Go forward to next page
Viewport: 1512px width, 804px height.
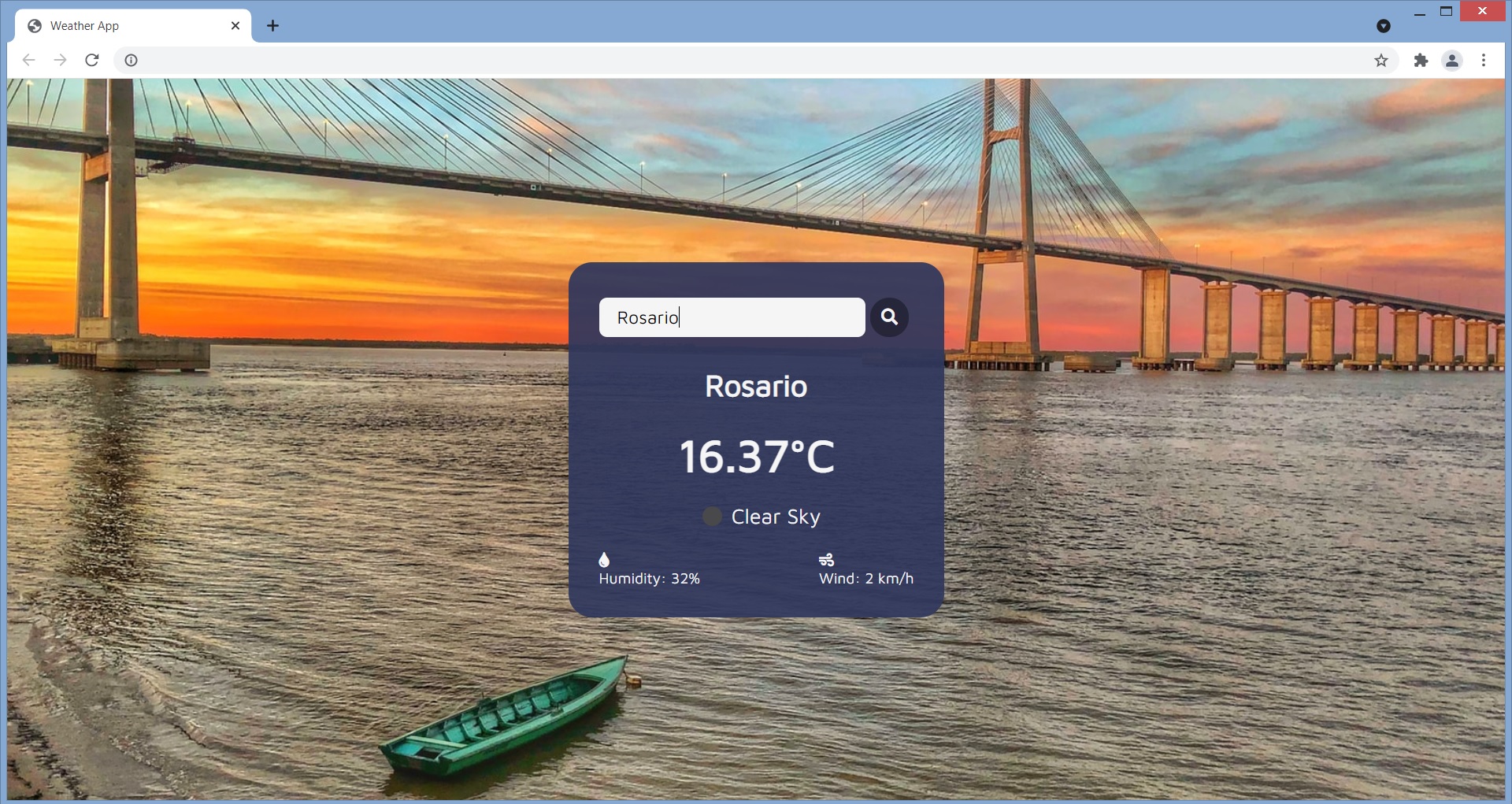click(61, 60)
